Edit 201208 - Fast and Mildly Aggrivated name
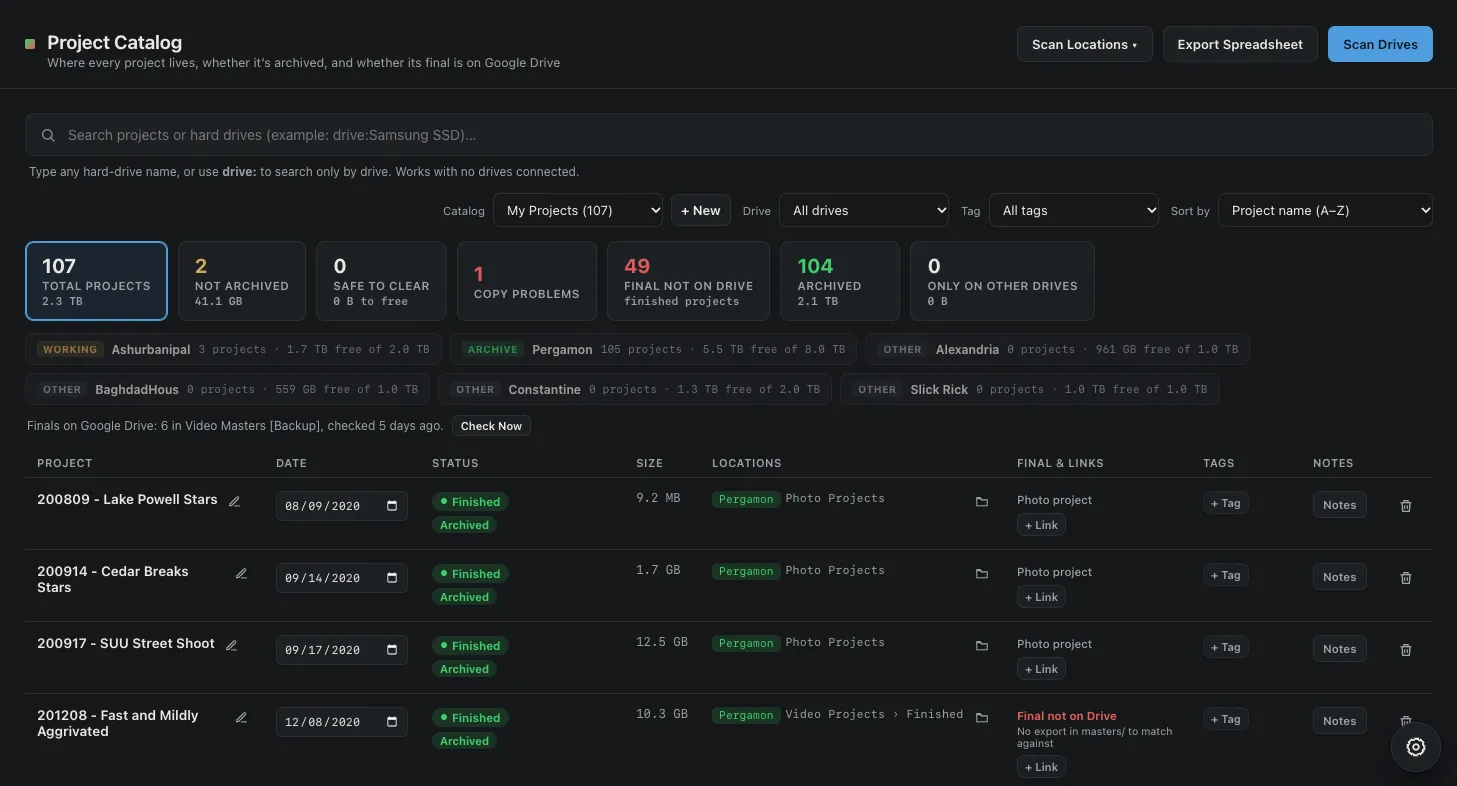This screenshot has height=786, width=1457. 241,717
